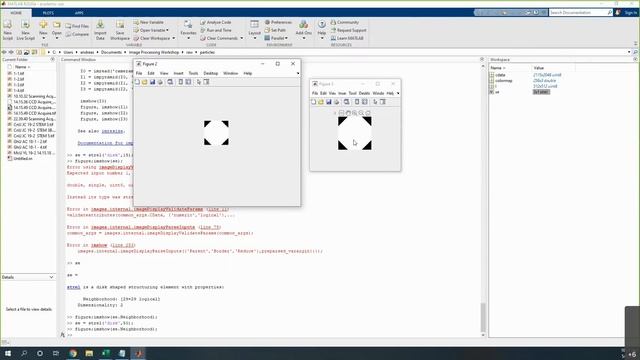The width and height of the screenshot is (640, 360).
Task: Open File menu in Figure 2
Action: click(139, 73)
